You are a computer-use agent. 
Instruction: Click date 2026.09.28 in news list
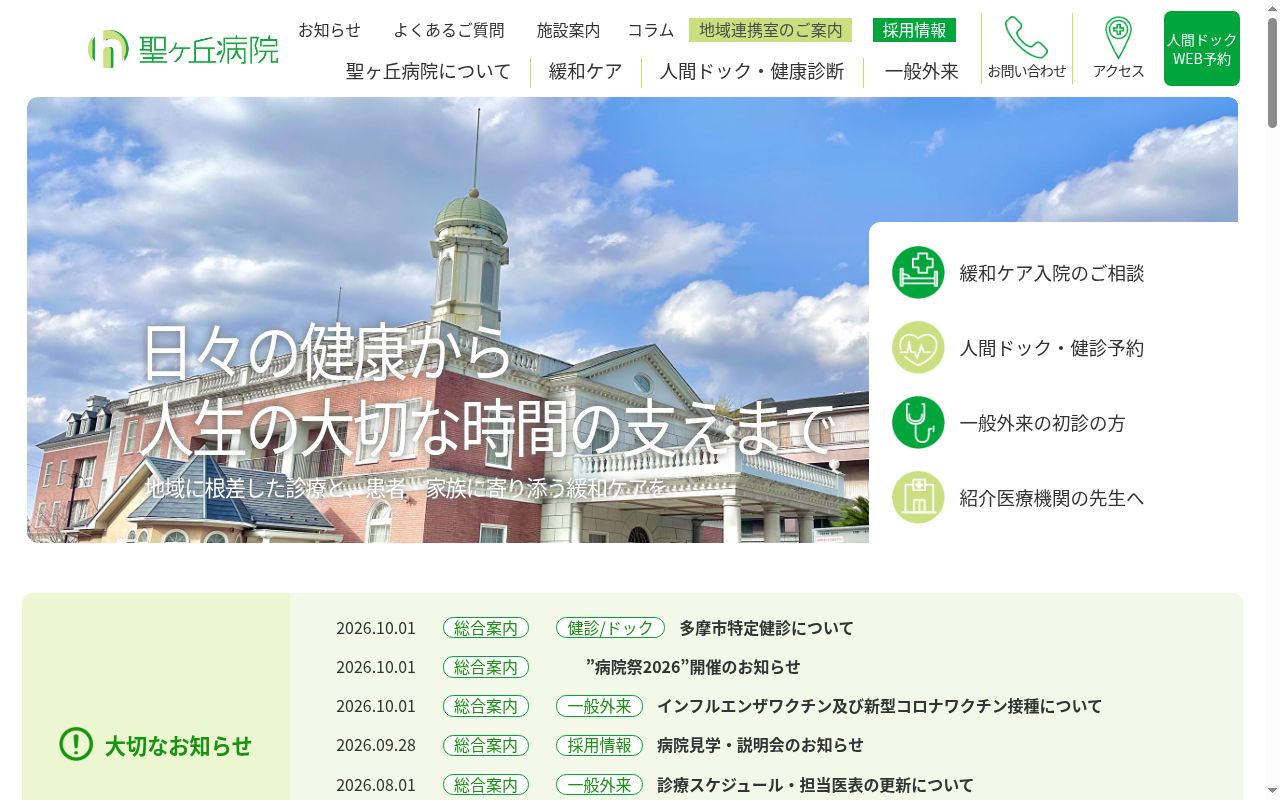(376, 745)
